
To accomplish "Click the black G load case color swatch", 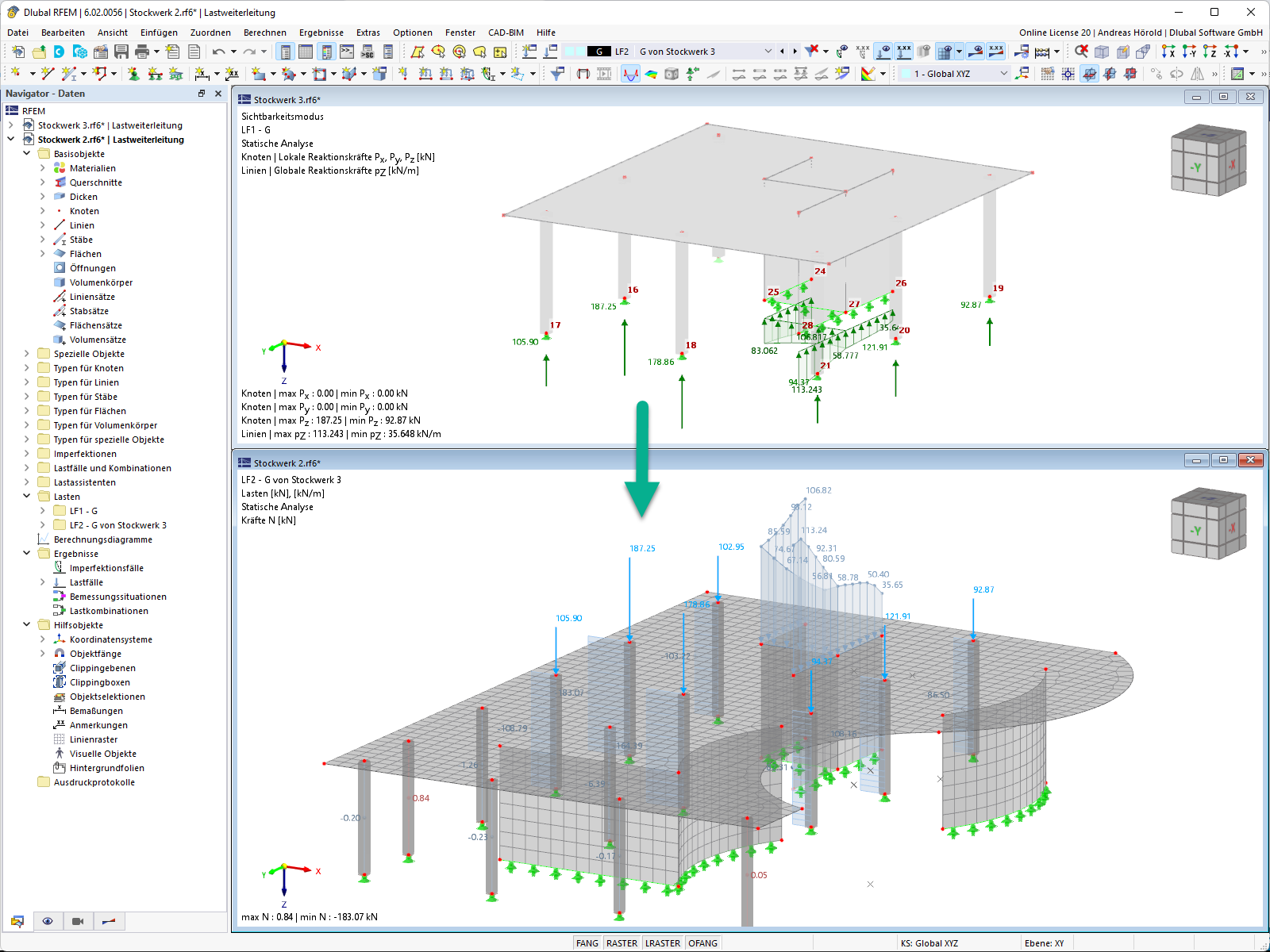I will pos(599,52).
